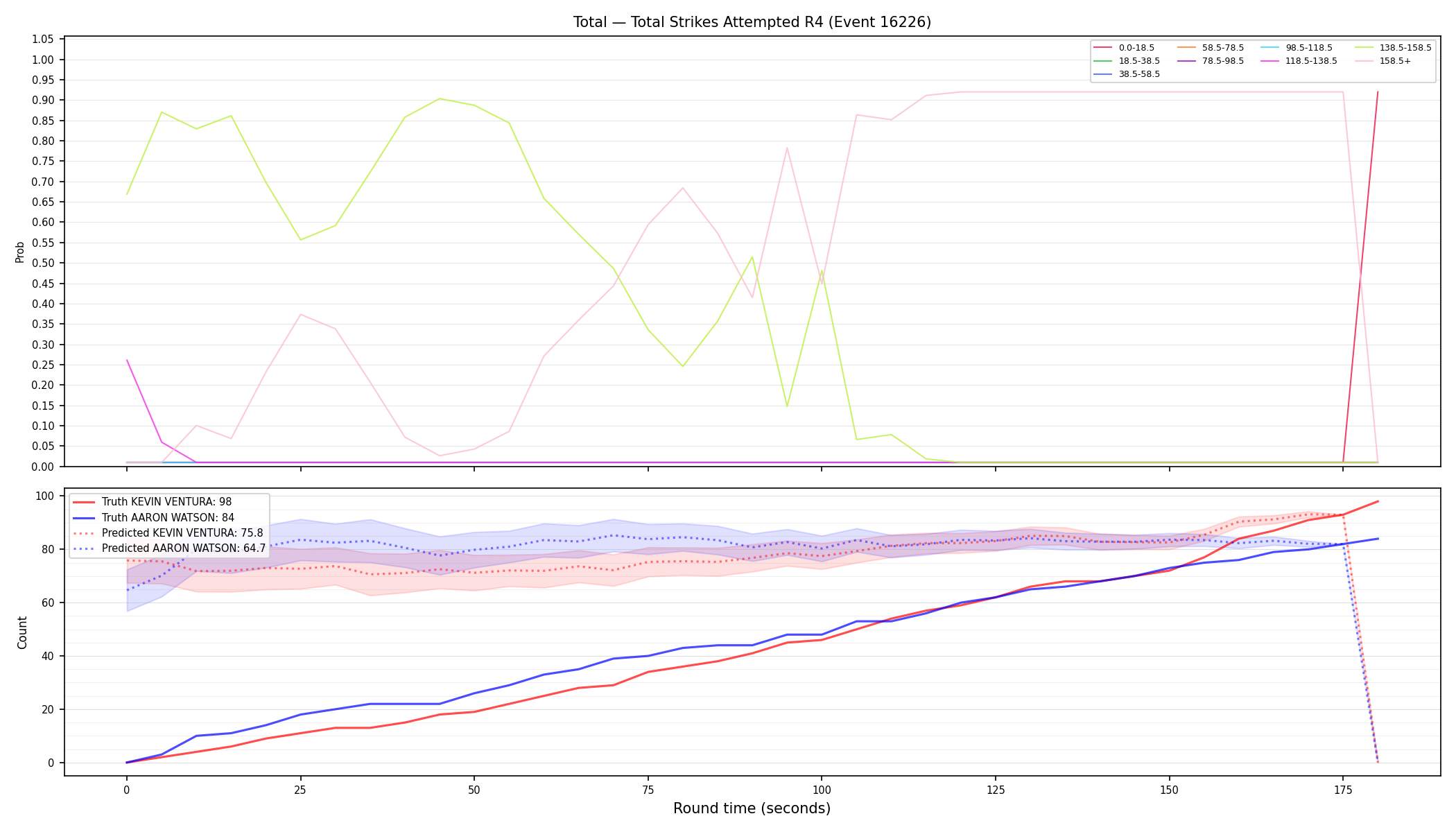Click the '175' tick on the round time axis
Image resolution: width=1456 pixels, height=832 pixels.
point(1343,790)
